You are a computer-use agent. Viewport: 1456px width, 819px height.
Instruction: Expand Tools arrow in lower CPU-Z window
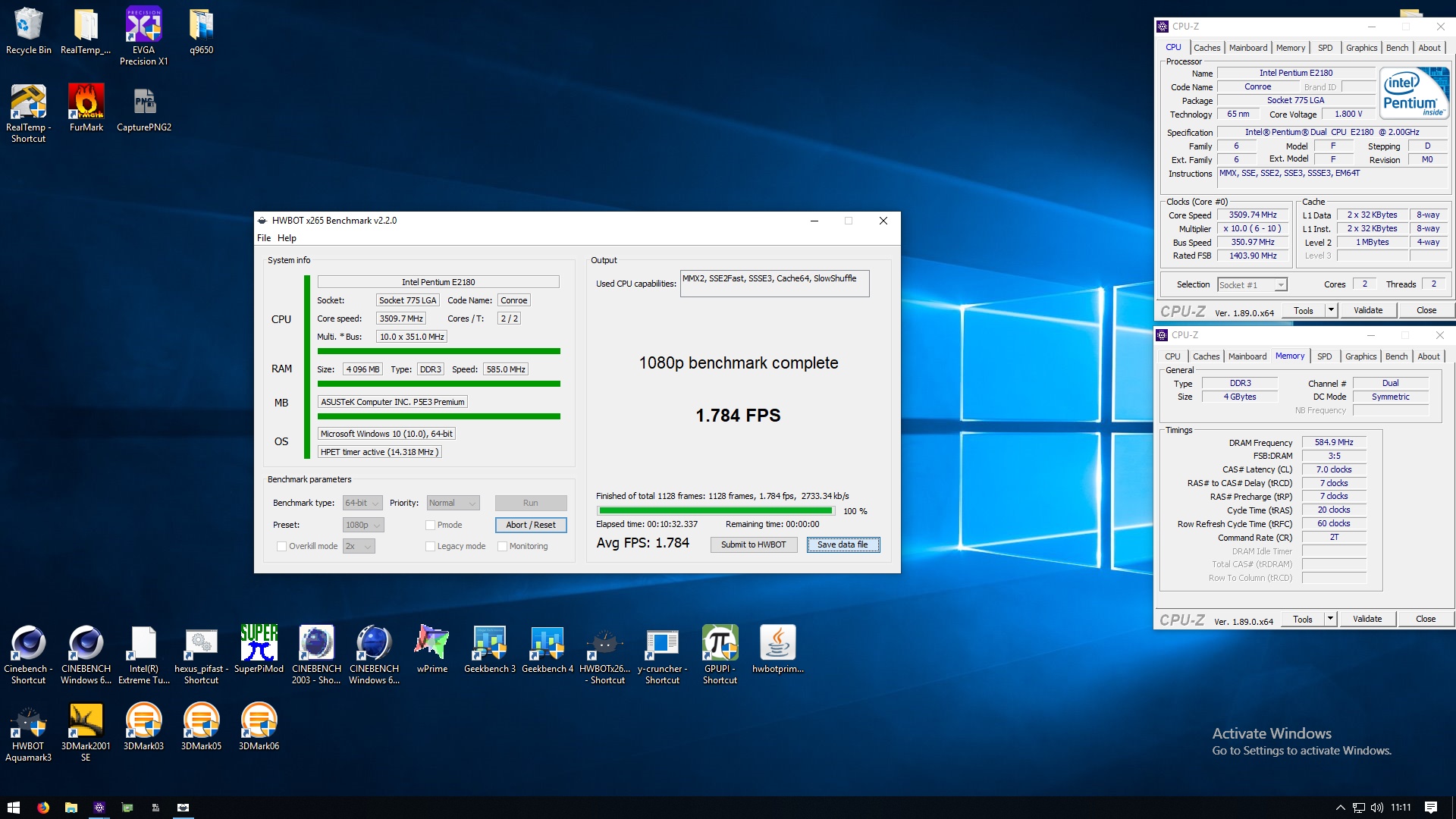click(x=1330, y=619)
